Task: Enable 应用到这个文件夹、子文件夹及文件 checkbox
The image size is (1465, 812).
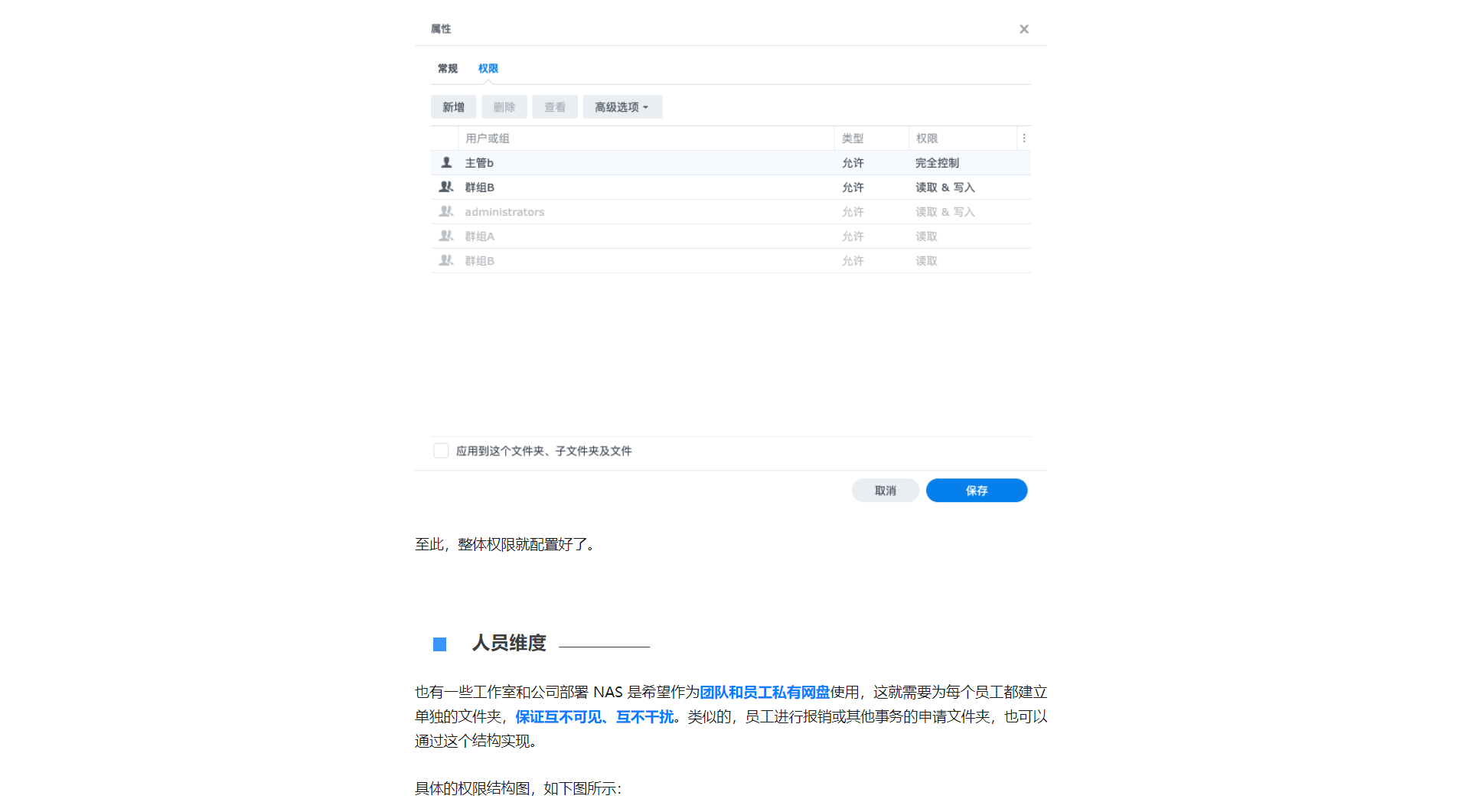Action: click(x=441, y=451)
